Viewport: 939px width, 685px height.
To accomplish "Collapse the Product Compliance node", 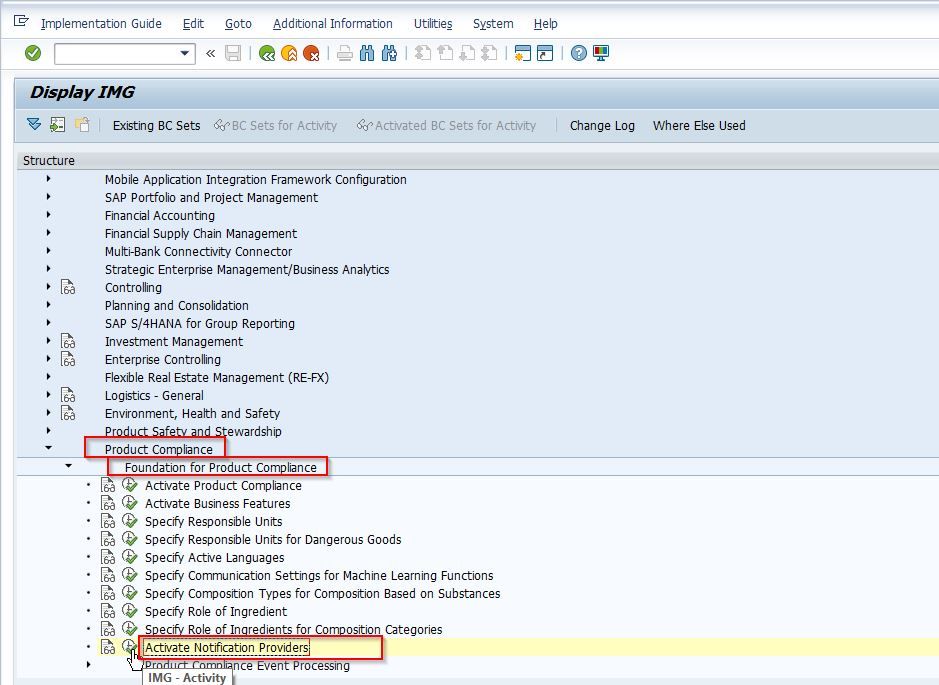I will 49,448.
